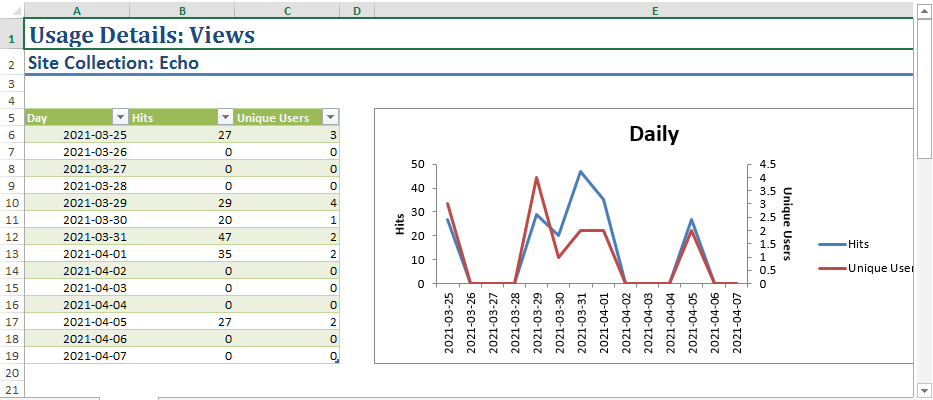This screenshot has height=400, width=933.
Task: Open the Unique Users filter dropdown
Action: [x=330, y=117]
